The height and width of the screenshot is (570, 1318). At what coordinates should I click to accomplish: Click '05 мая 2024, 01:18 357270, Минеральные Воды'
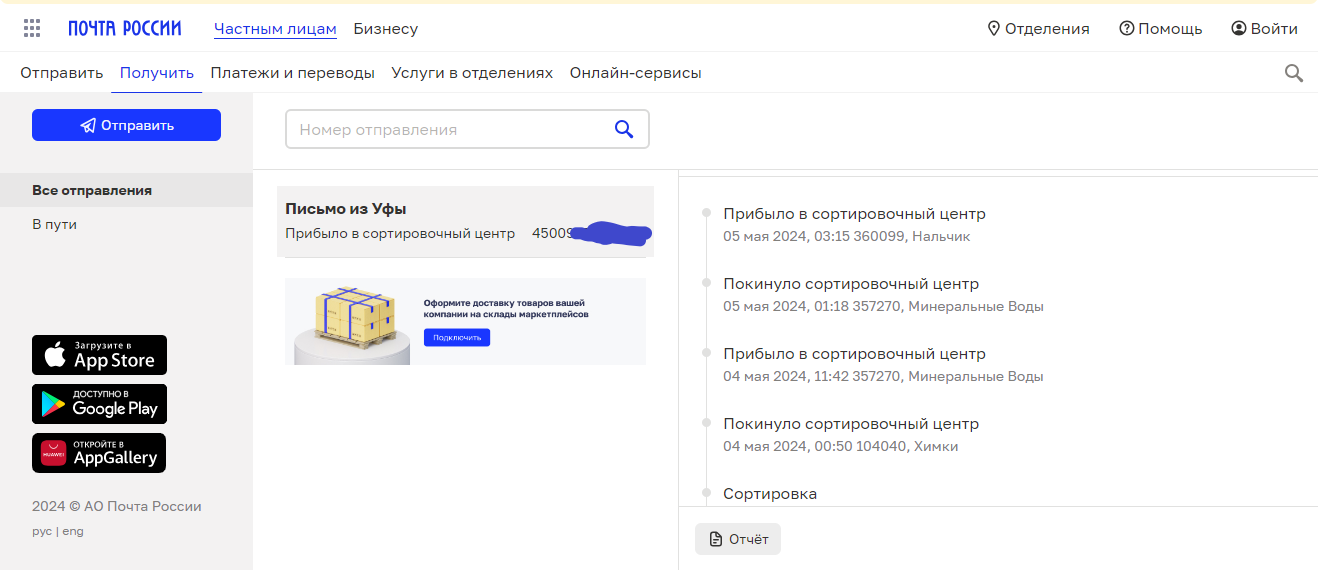click(883, 306)
